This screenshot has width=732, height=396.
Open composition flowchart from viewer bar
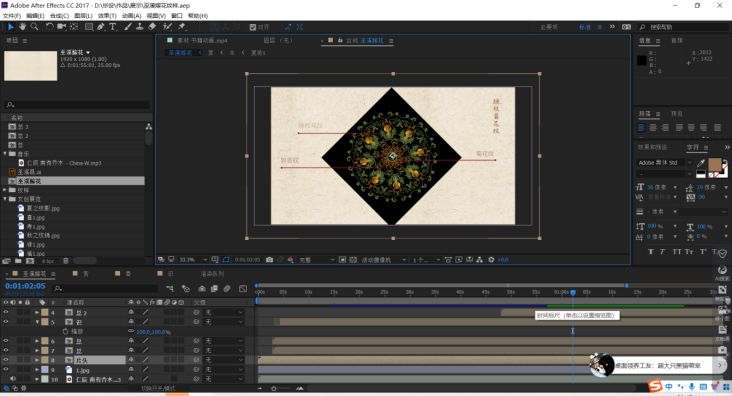(479, 260)
